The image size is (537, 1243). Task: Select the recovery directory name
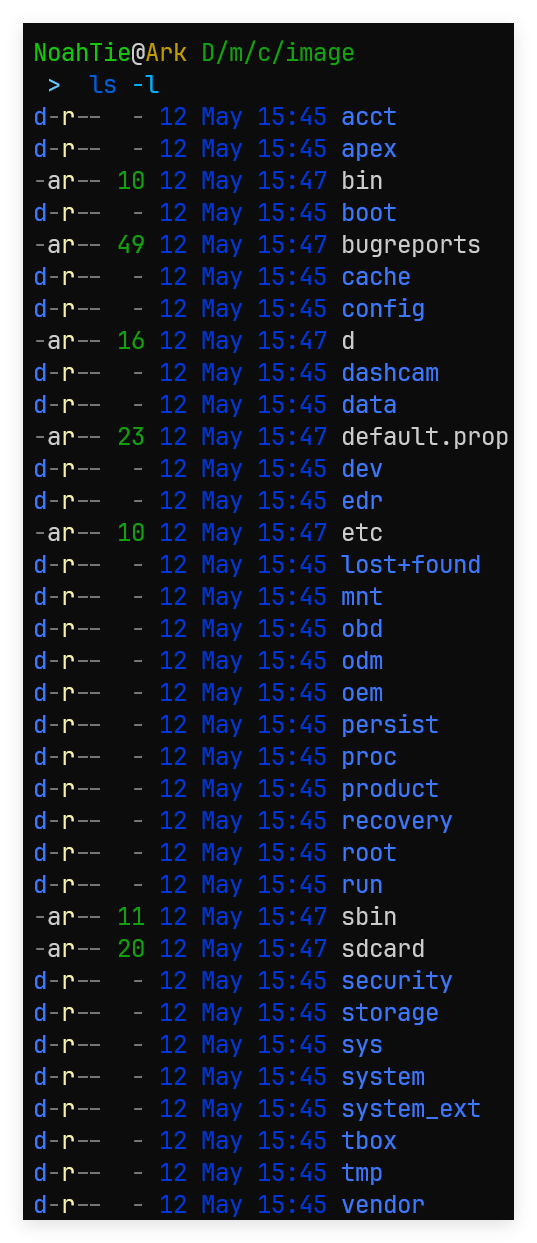(x=397, y=821)
